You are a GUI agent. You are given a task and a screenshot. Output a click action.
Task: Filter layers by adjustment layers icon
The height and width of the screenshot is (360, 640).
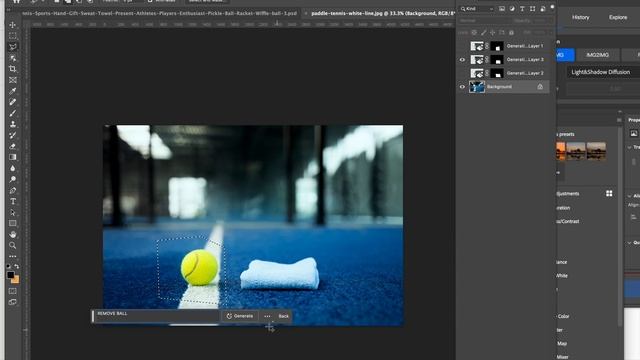pyautogui.click(x=512, y=9)
